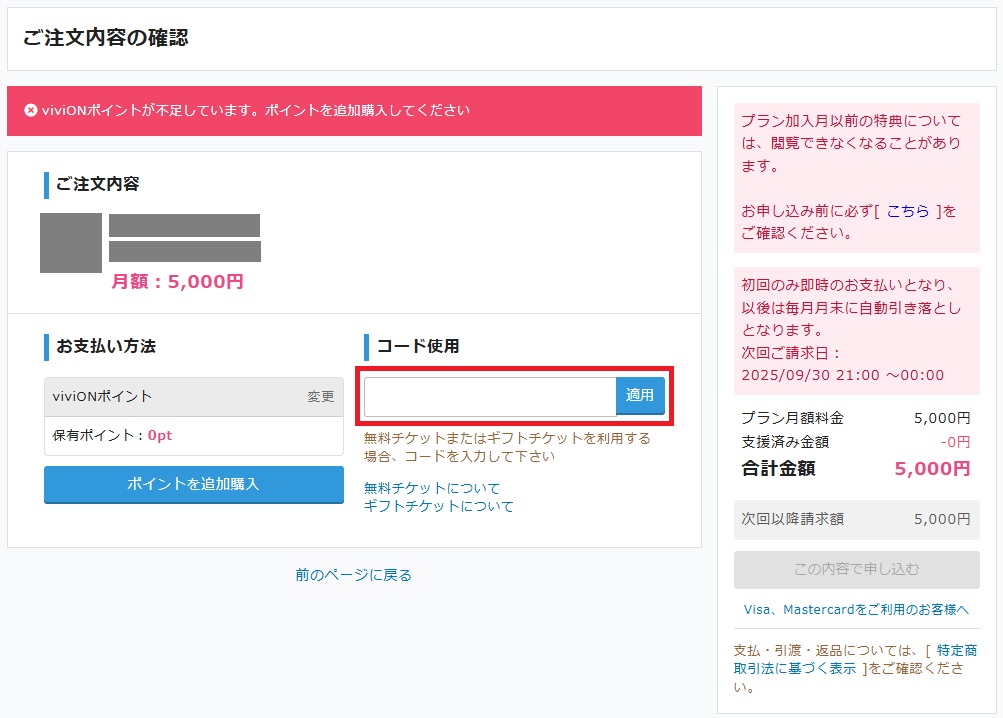Select the viviONポイント payment method label
Screen dimensions: 1003x718
click(x=103, y=397)
